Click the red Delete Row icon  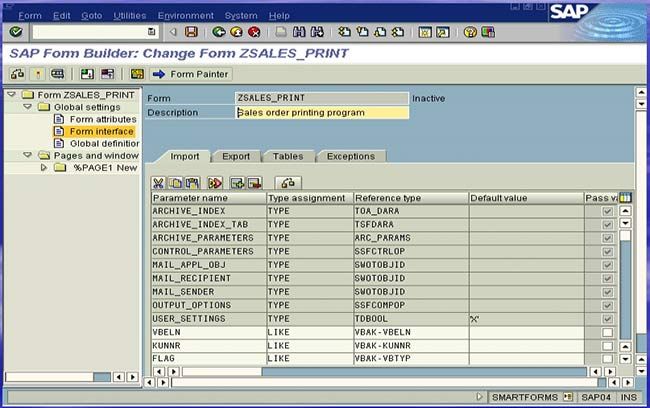point(255,183)
